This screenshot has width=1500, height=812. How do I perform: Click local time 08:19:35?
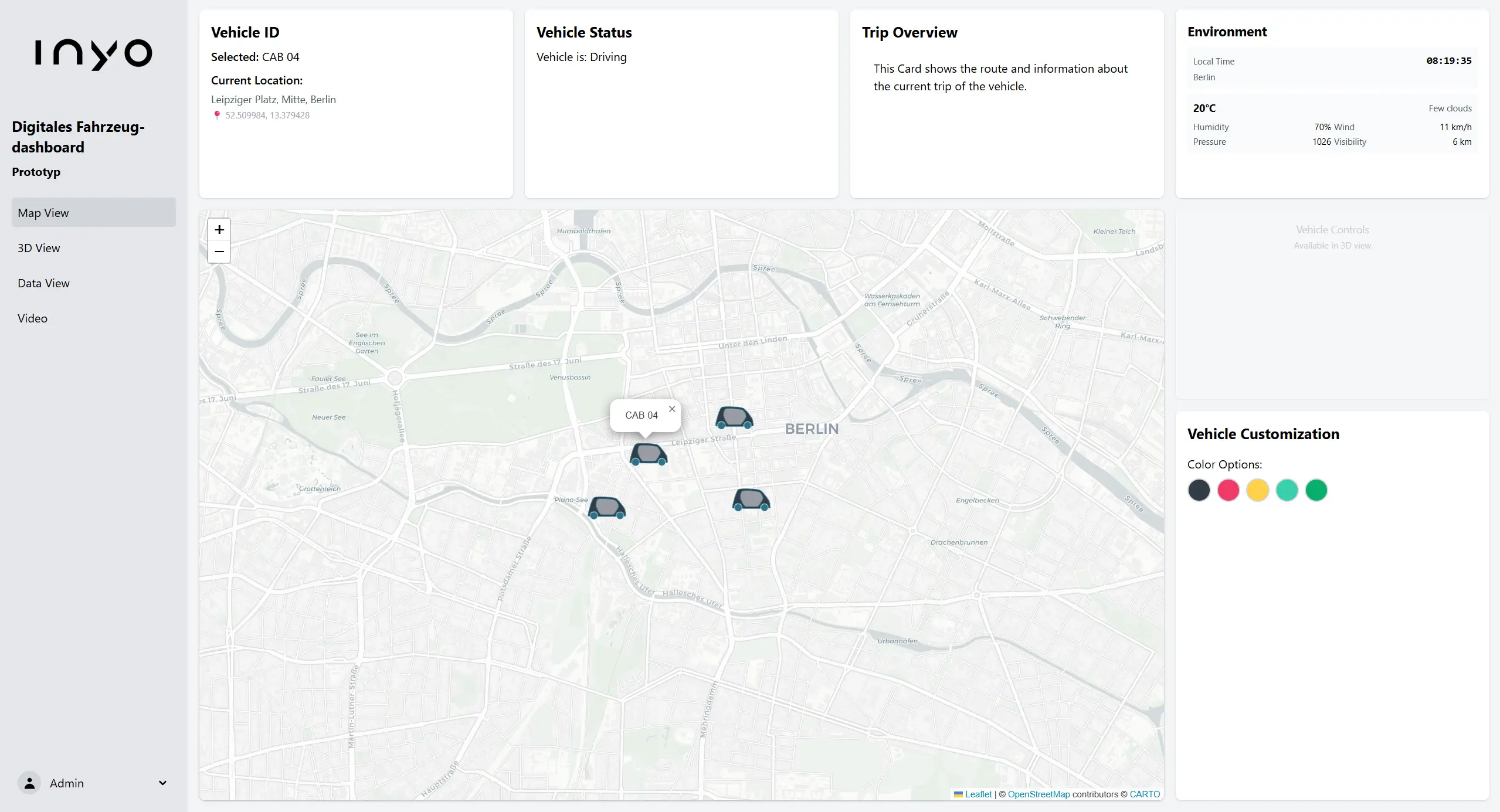click(x=1449, y=61)
